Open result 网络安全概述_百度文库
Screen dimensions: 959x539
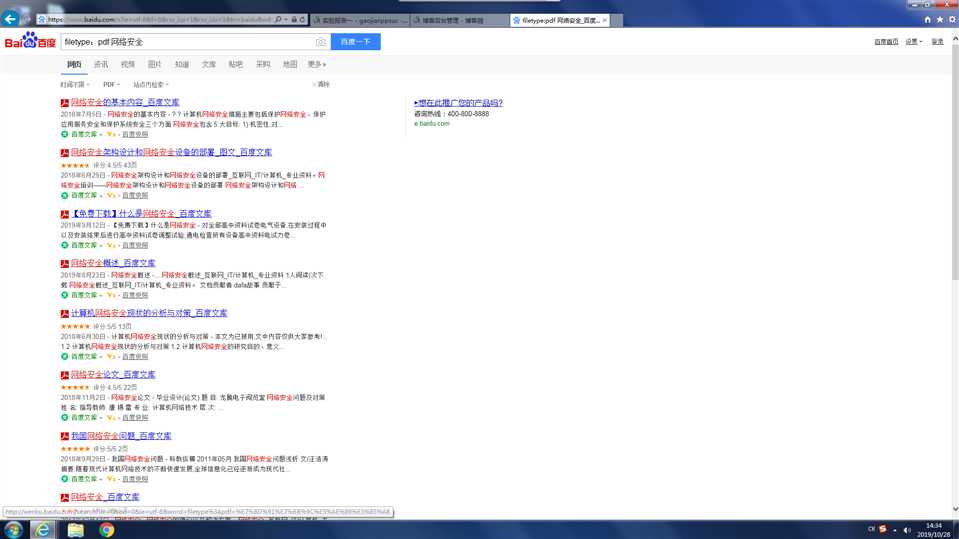click(x=113, y=263)
